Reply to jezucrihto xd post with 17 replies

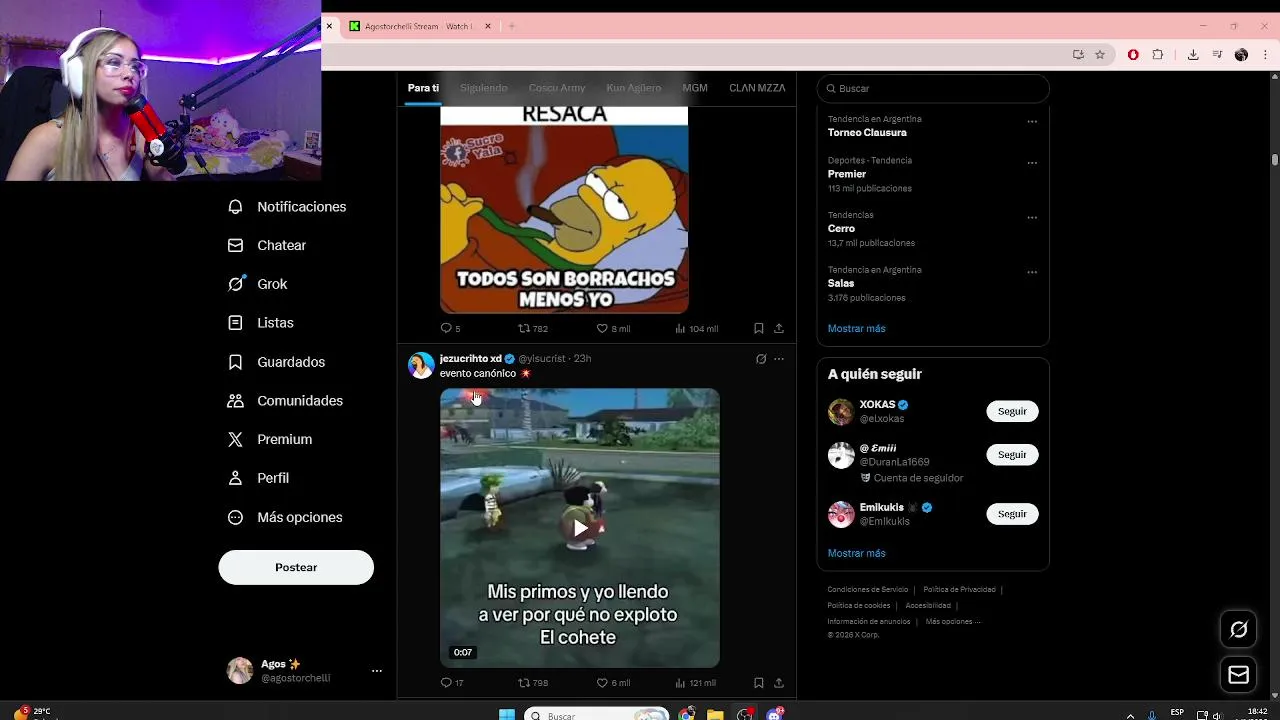[x=452, y=683]
